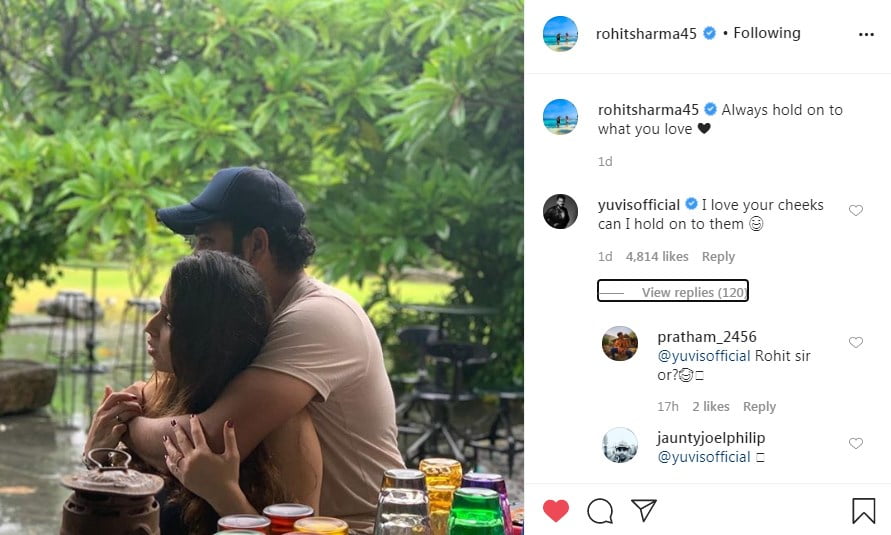Click the rohitsharma45 avatar in post header
This screenshot has height=535, width=891.
tap(560, 33)
